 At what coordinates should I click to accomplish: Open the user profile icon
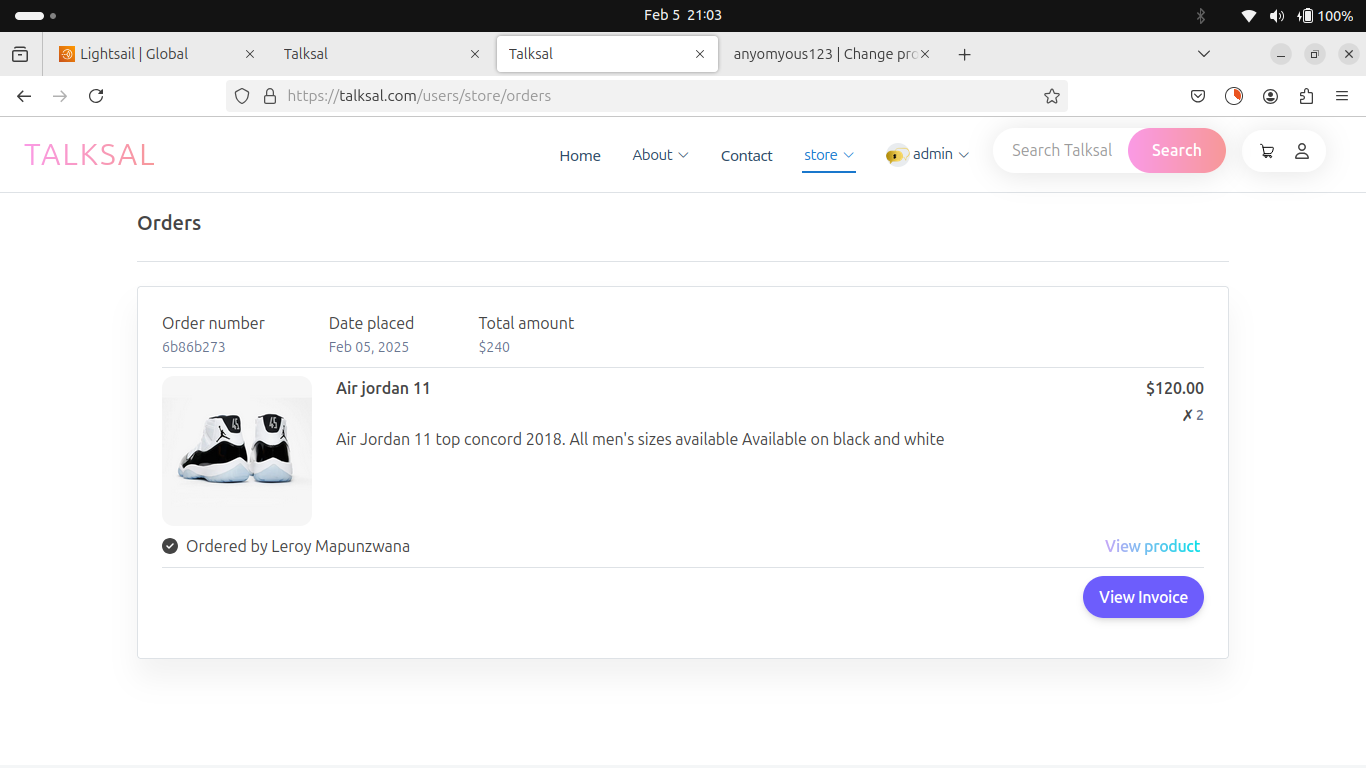coord(1302,152)
